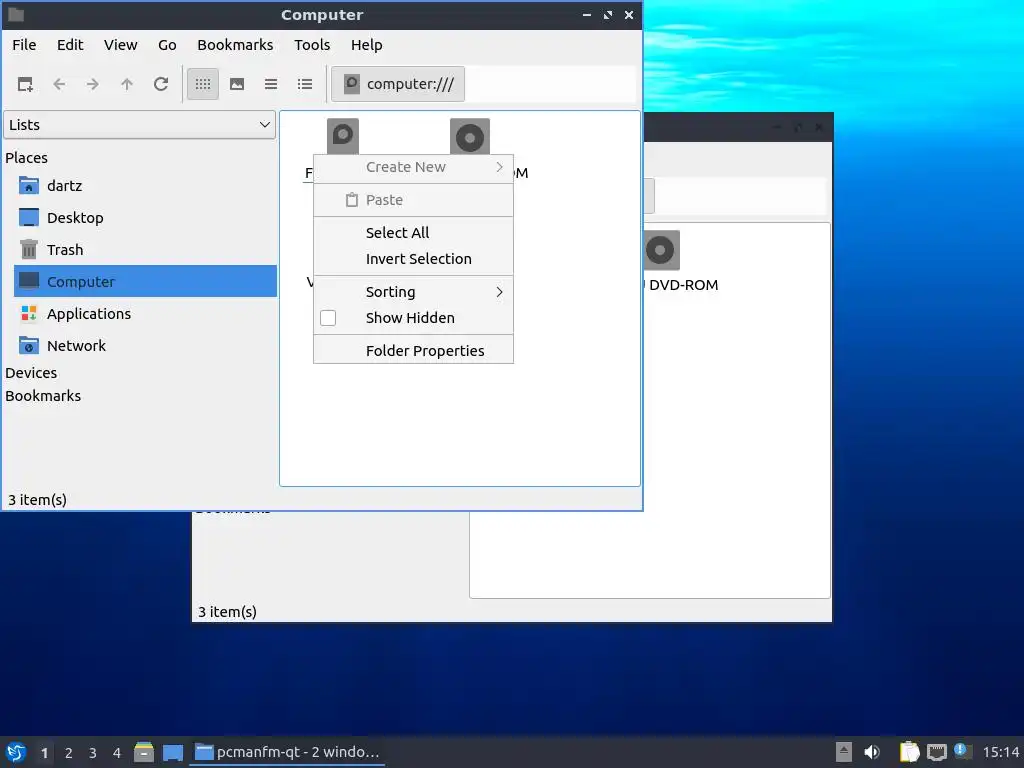Viewport: 1024px width, 768px height.
Task: Switch to icon view mode
Action: [x=203, y=84]
